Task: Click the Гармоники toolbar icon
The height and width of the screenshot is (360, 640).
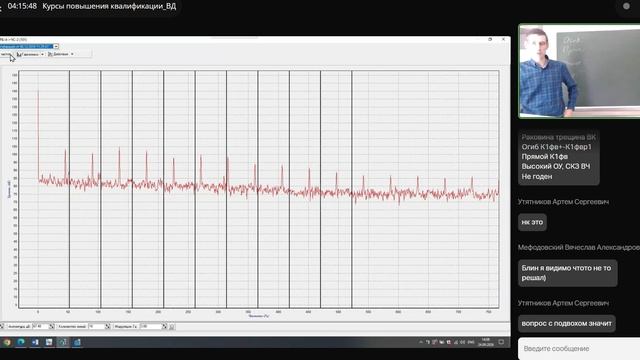Action: click(x=19, y=54)
